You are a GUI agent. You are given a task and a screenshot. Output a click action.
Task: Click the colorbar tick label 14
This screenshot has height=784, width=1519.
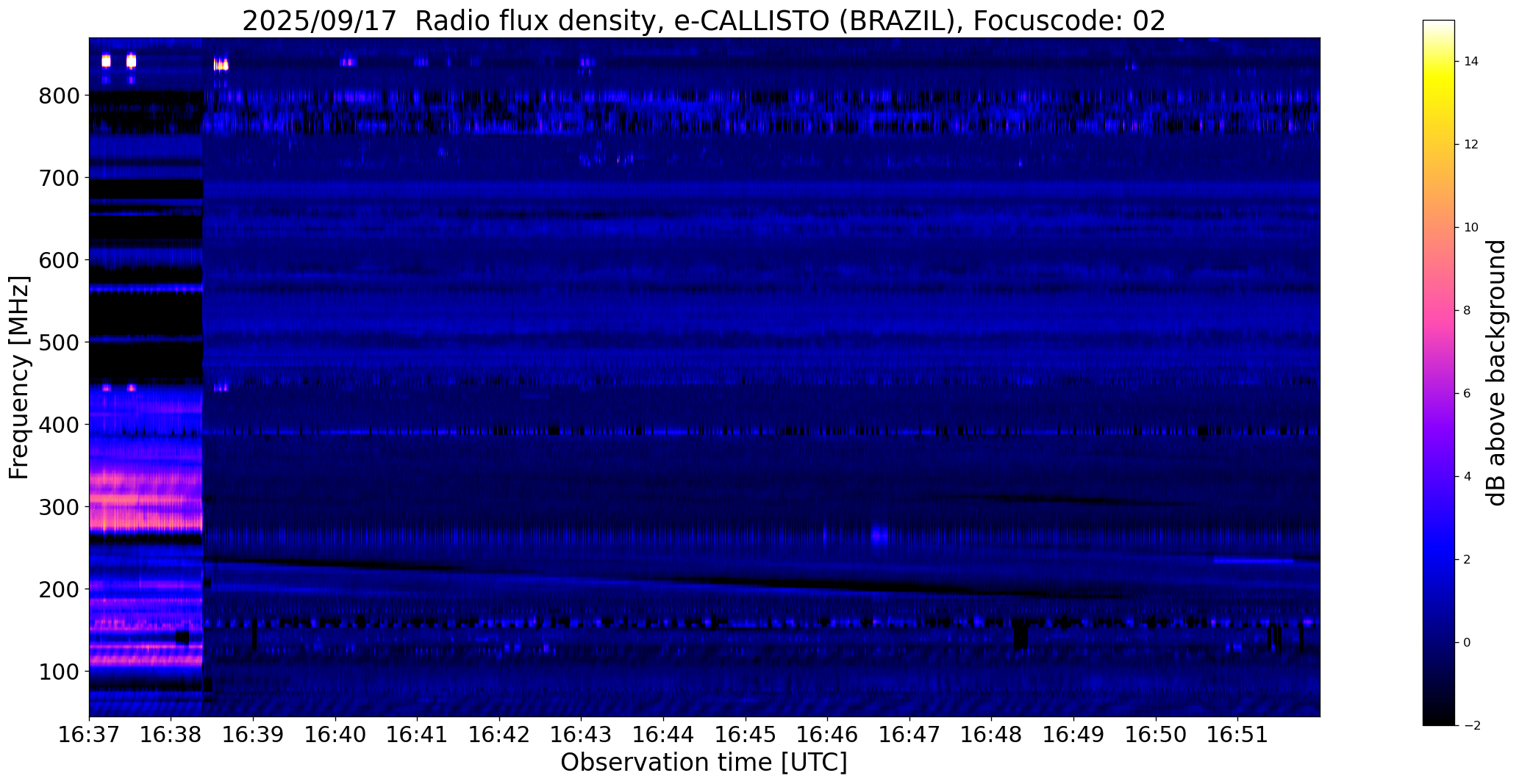click(x=1471, y=62)
